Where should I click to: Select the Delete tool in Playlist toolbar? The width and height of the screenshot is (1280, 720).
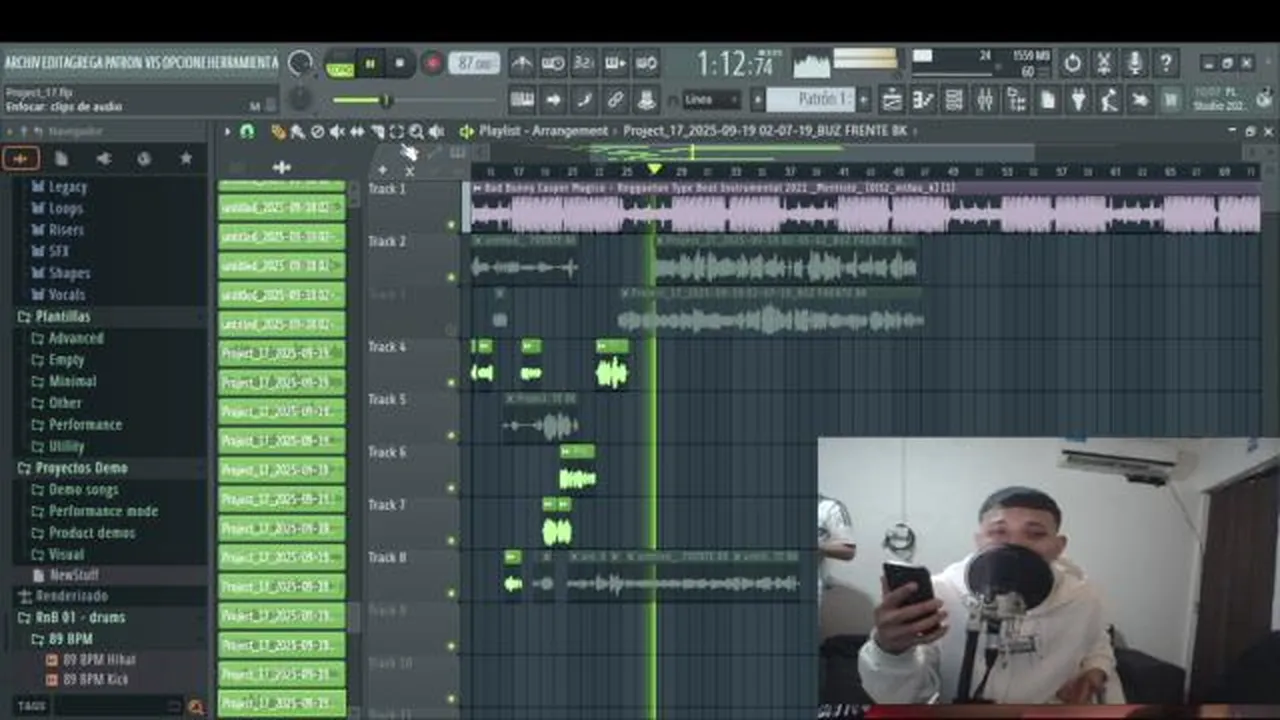(x=317, y=132)
